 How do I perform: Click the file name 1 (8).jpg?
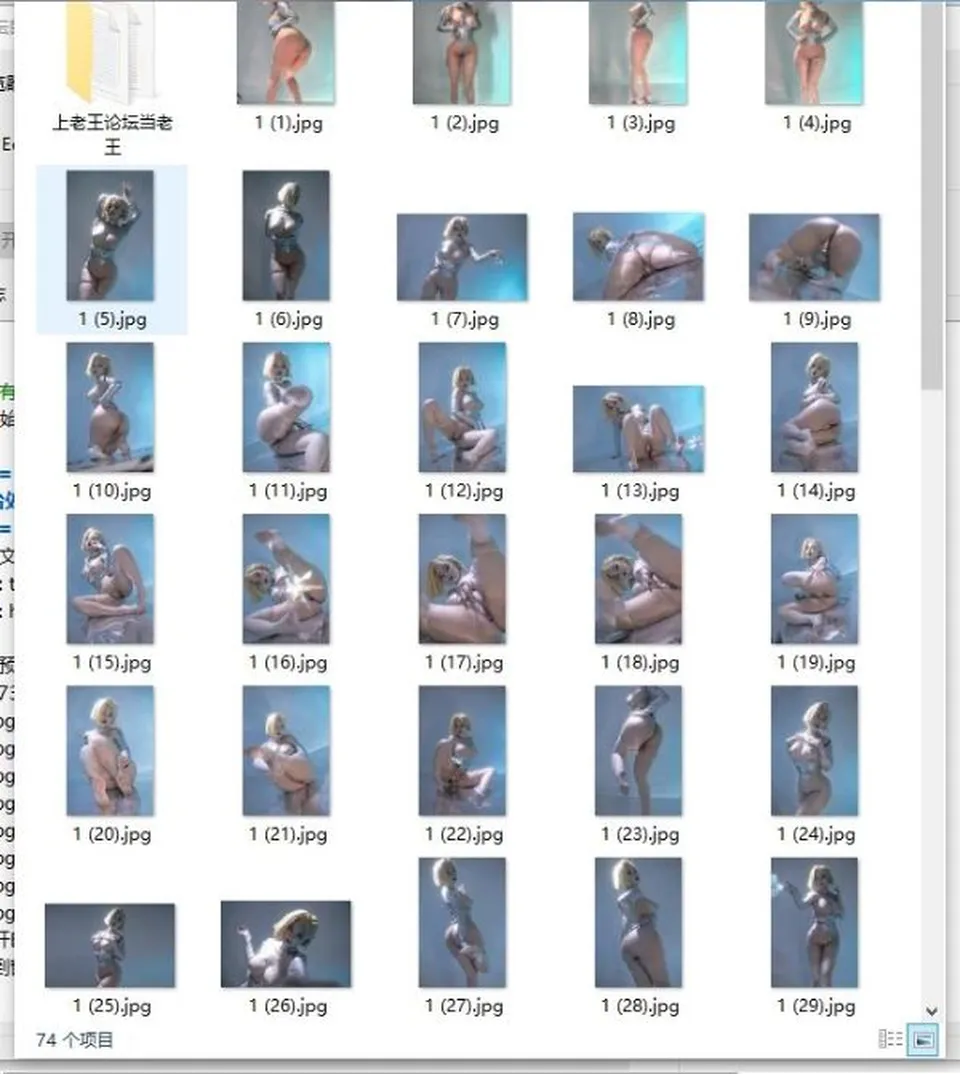click(x=641, y=319)
